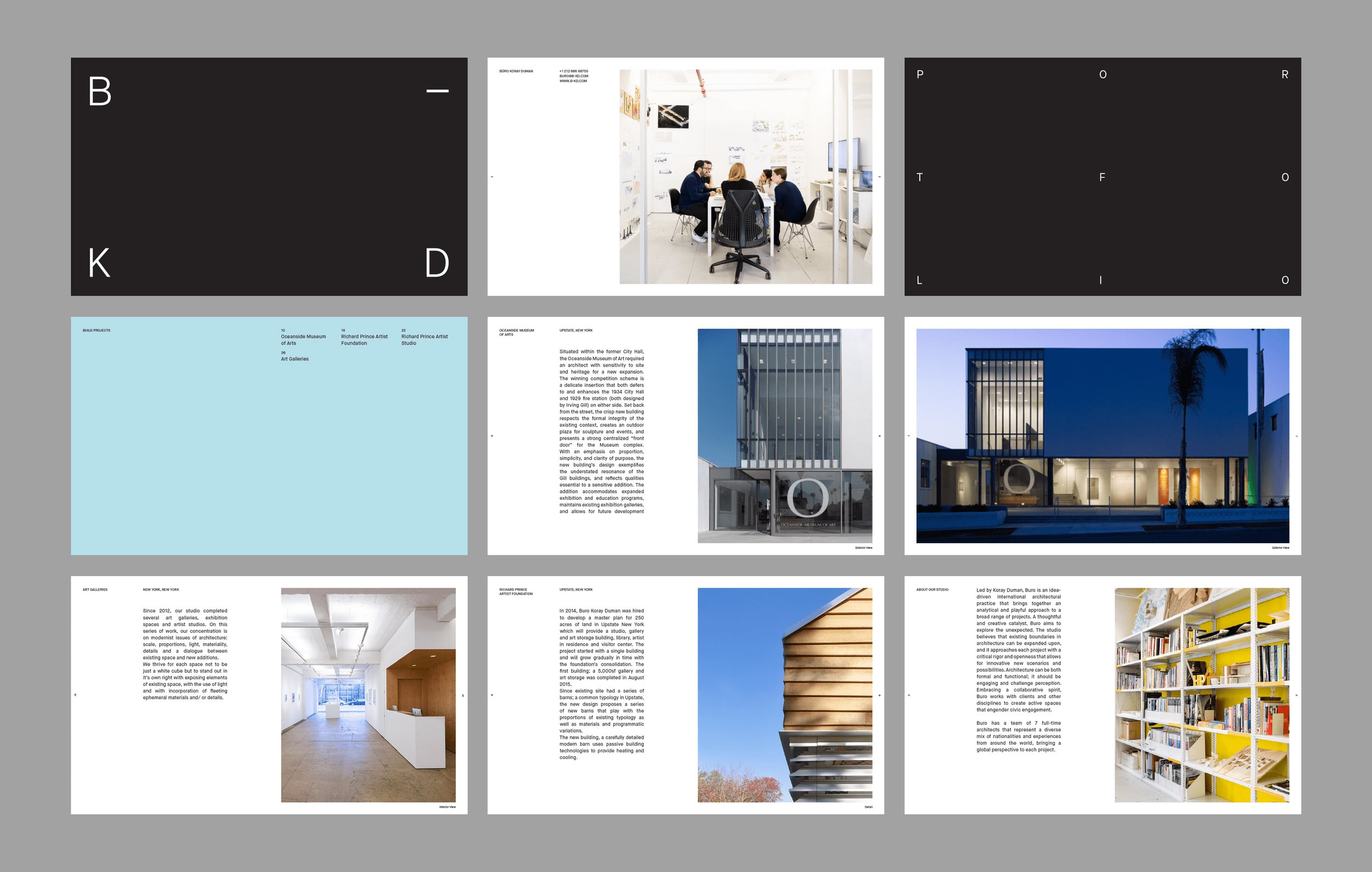Click the ABOUT OUR STUDIO heading

click(932, 589)
